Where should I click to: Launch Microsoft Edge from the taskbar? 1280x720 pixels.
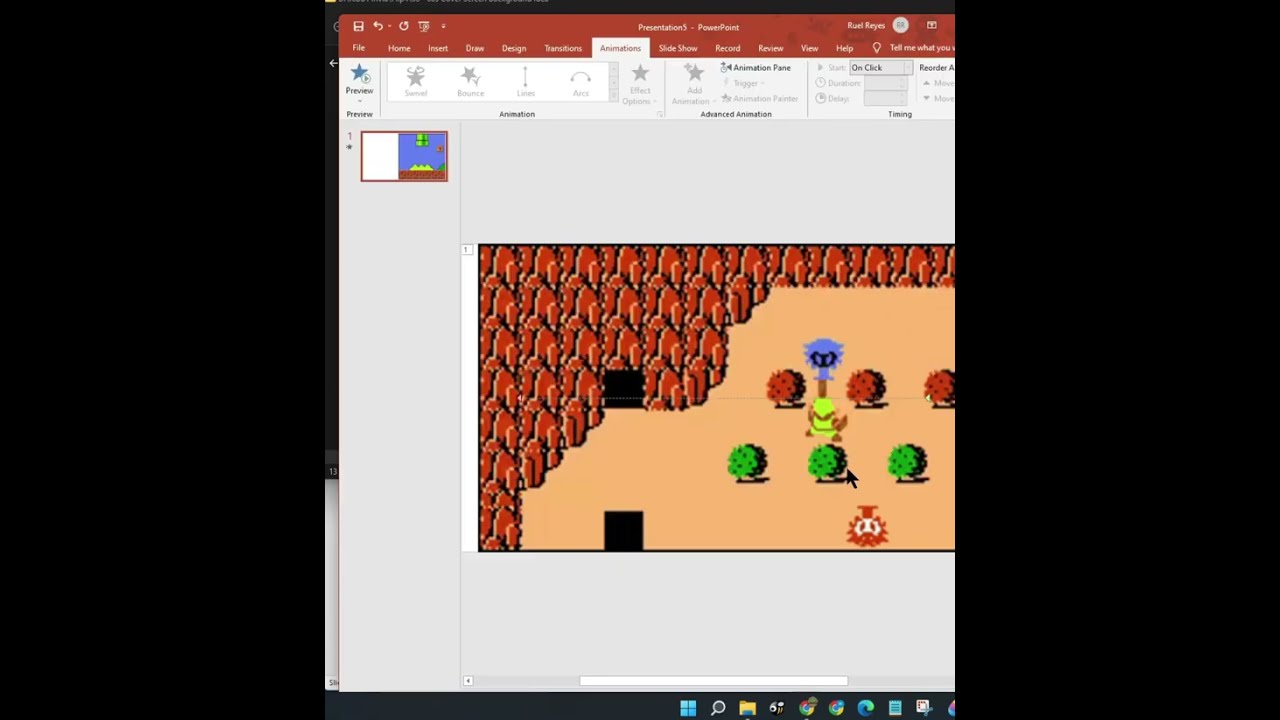coord(866,708)
